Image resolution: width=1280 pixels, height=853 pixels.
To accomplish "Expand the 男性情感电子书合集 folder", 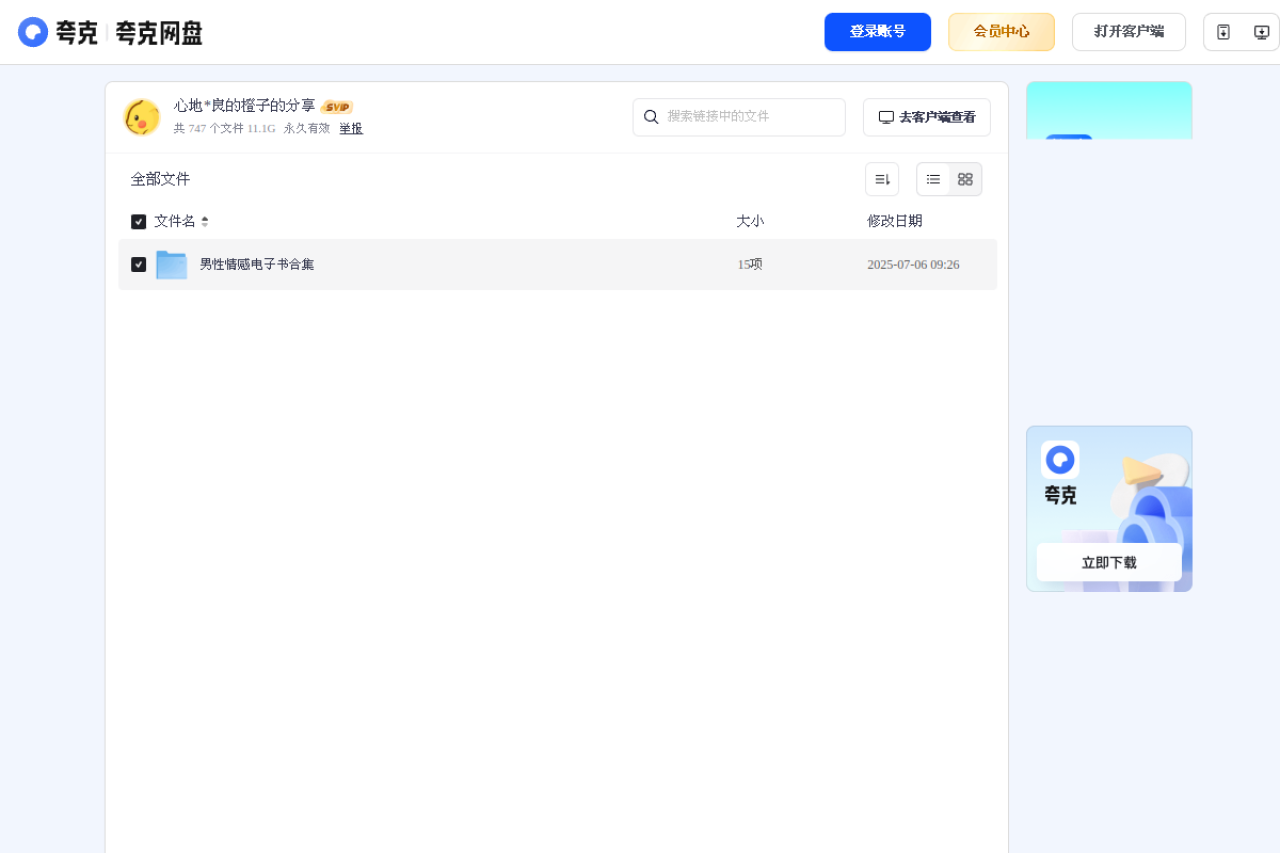I will (x=256, y=264).
